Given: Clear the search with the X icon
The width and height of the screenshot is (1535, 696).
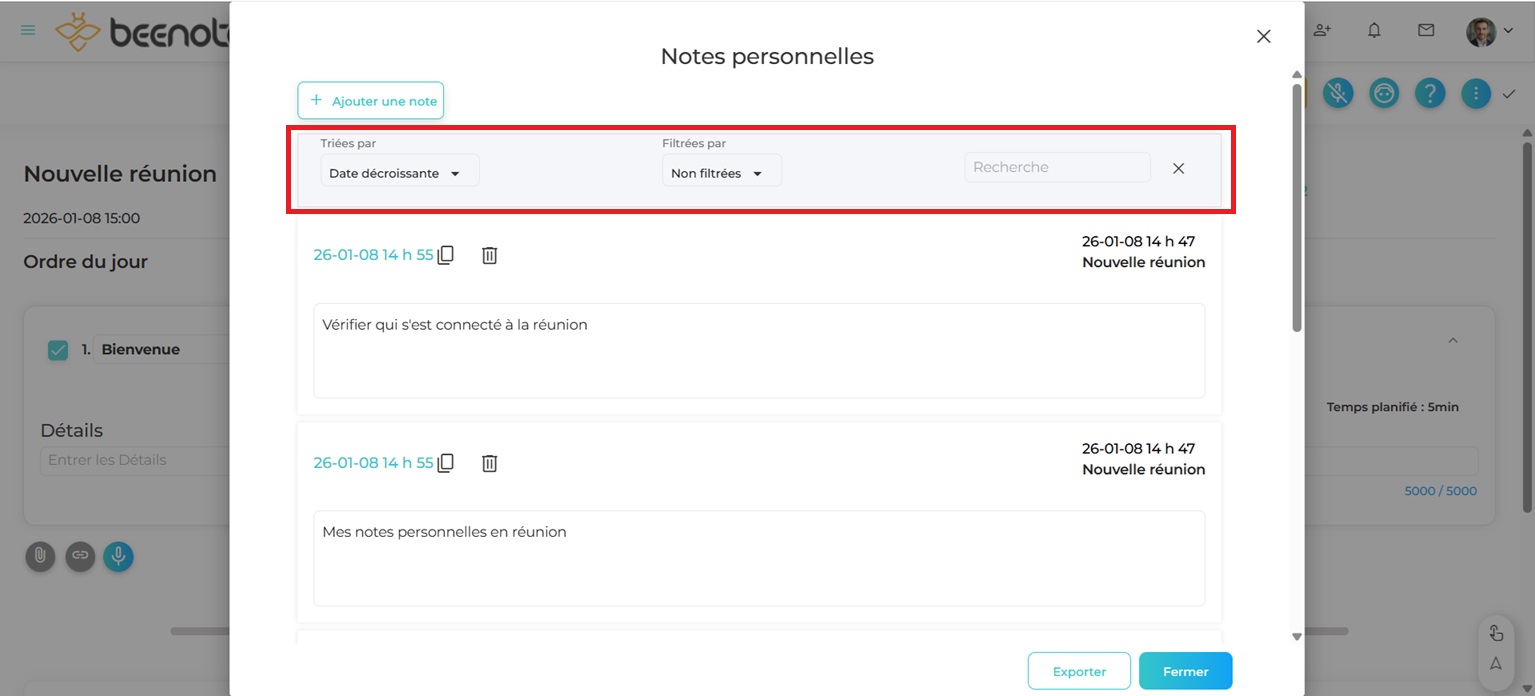Looking at the screenshot, I should 1178,168.
